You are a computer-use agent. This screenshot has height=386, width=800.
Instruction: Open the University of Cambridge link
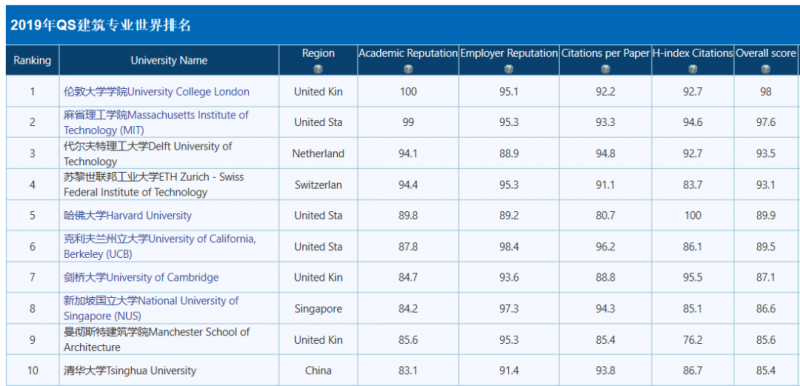pos(141,277)
